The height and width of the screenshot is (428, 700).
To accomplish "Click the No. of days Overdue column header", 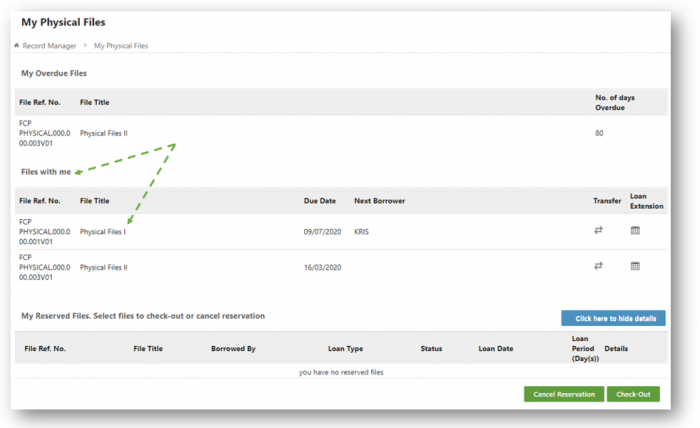I will [614, 102].
